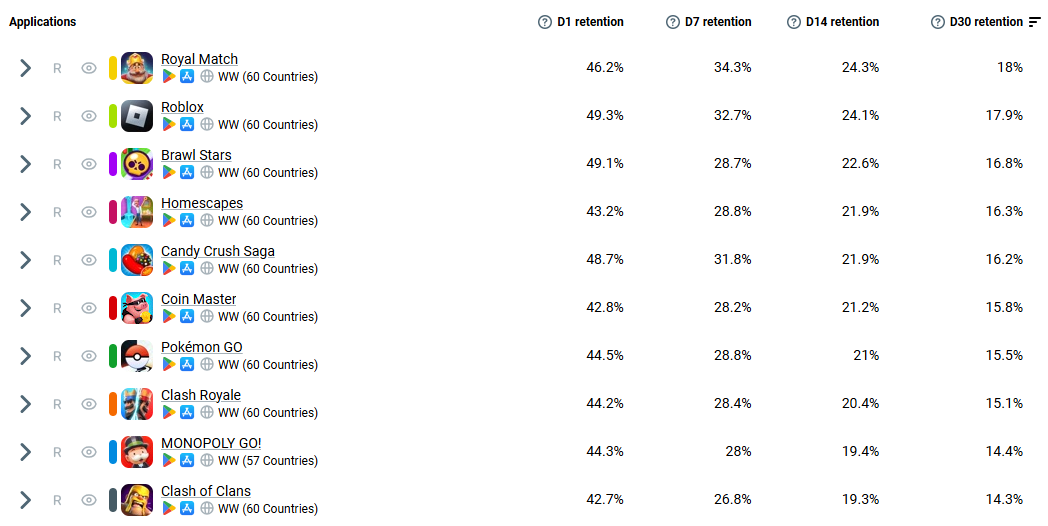The width and height of the screenshot is (1048, 526).
Task: Toggle the eye icon for MONOPOLY GO!
Action: click(89, 452)
